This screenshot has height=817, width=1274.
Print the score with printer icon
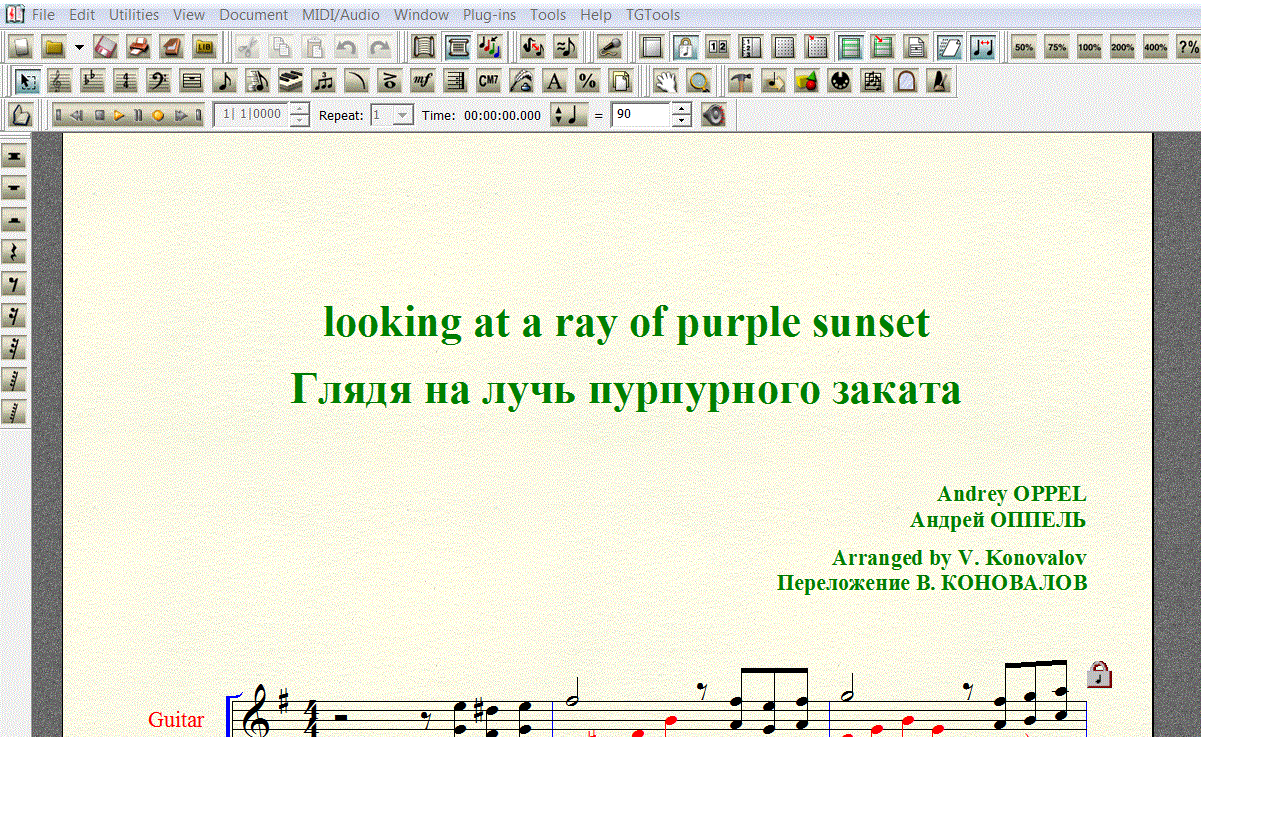(x=139, y=47)
